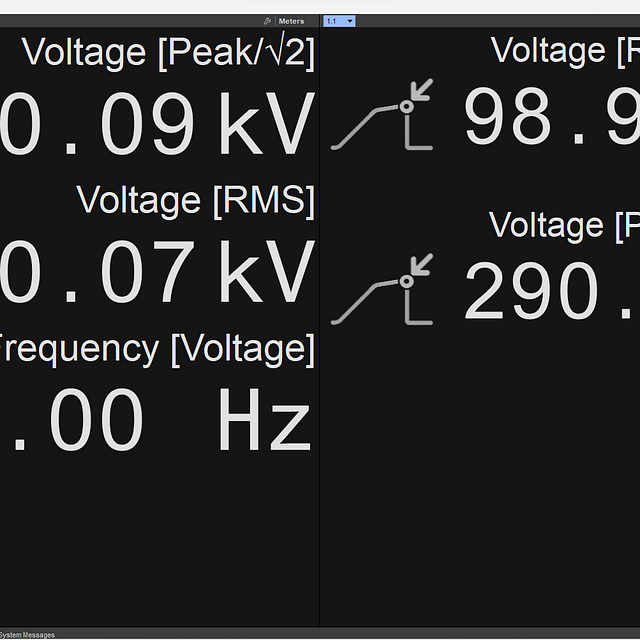Open the System Messages bar
This screenshot has height=640, width=640.
[x=28, y=635]
